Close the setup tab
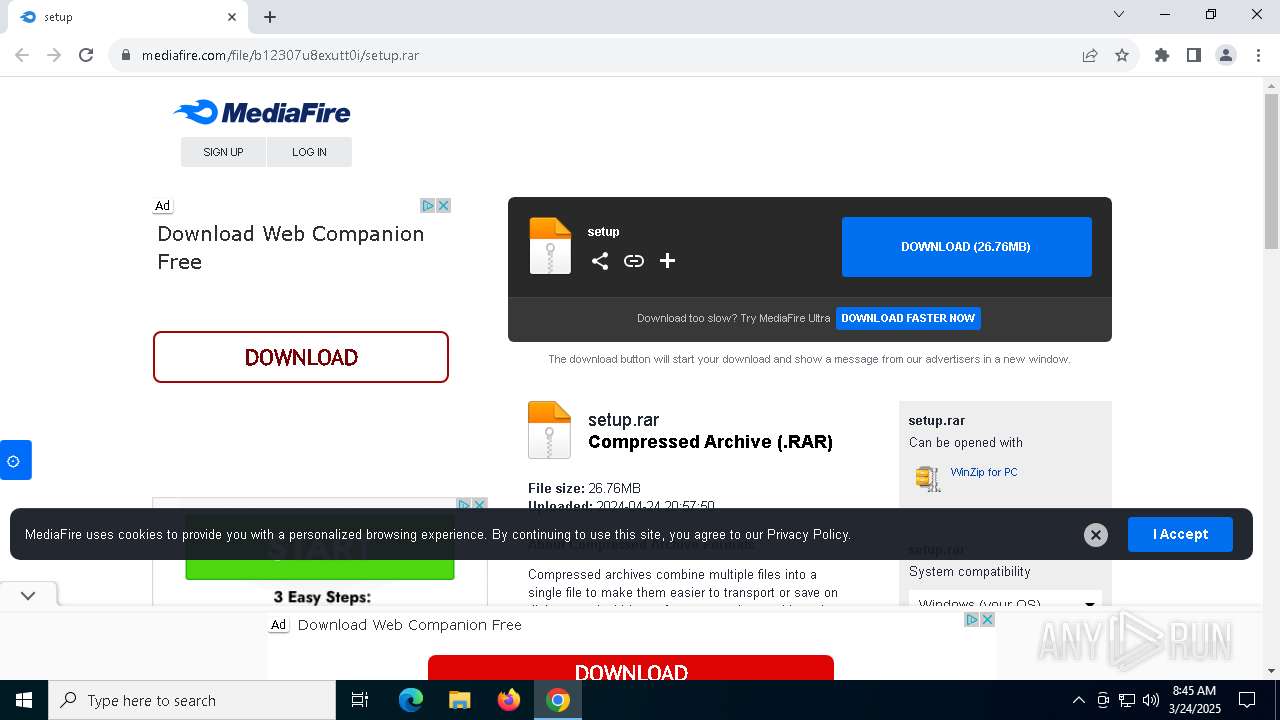 click(x=232, y=17)
